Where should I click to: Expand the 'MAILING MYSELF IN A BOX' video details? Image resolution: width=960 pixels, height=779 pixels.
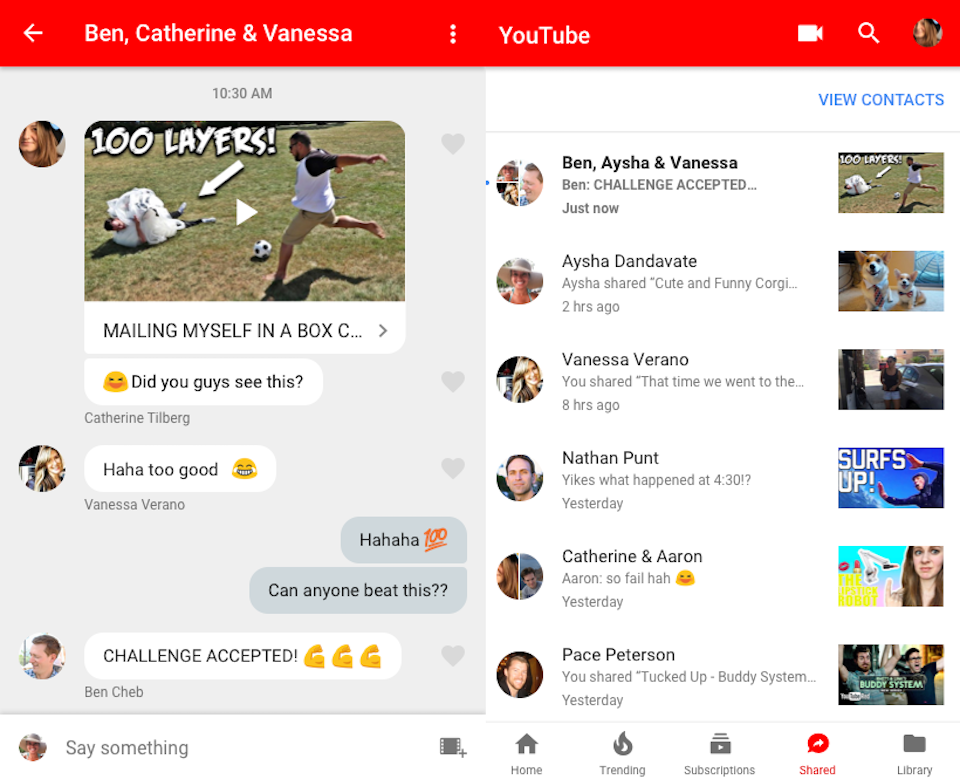(x=383, y=330)
